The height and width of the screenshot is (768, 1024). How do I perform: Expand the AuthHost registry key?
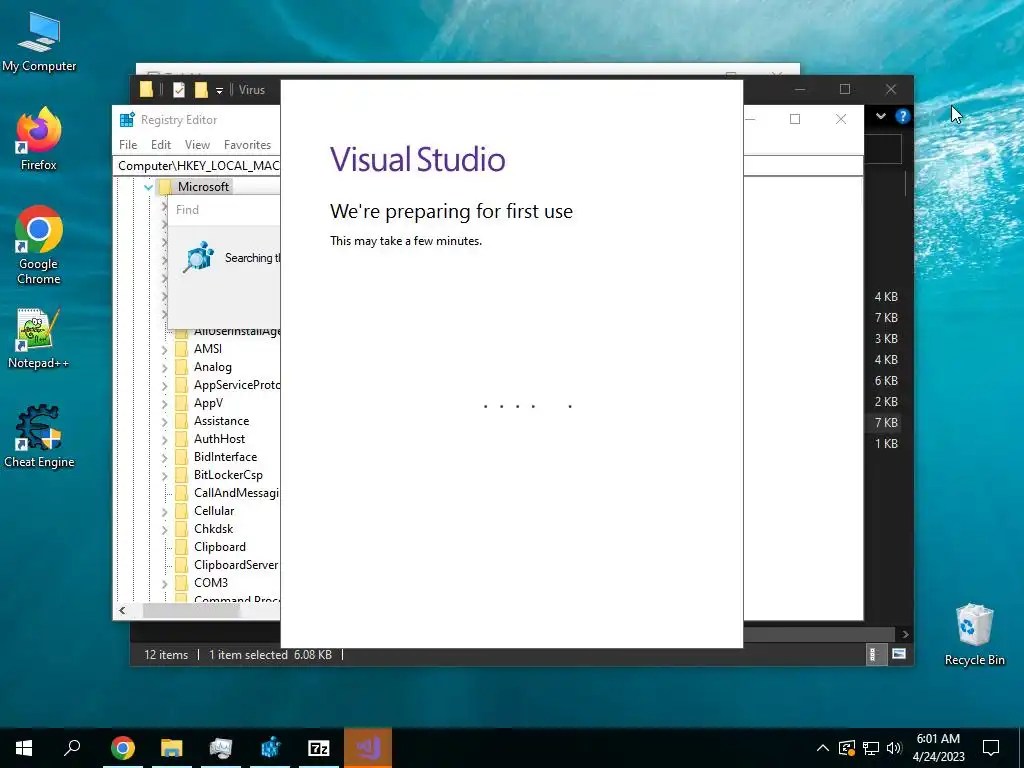(x=164, y=440)
